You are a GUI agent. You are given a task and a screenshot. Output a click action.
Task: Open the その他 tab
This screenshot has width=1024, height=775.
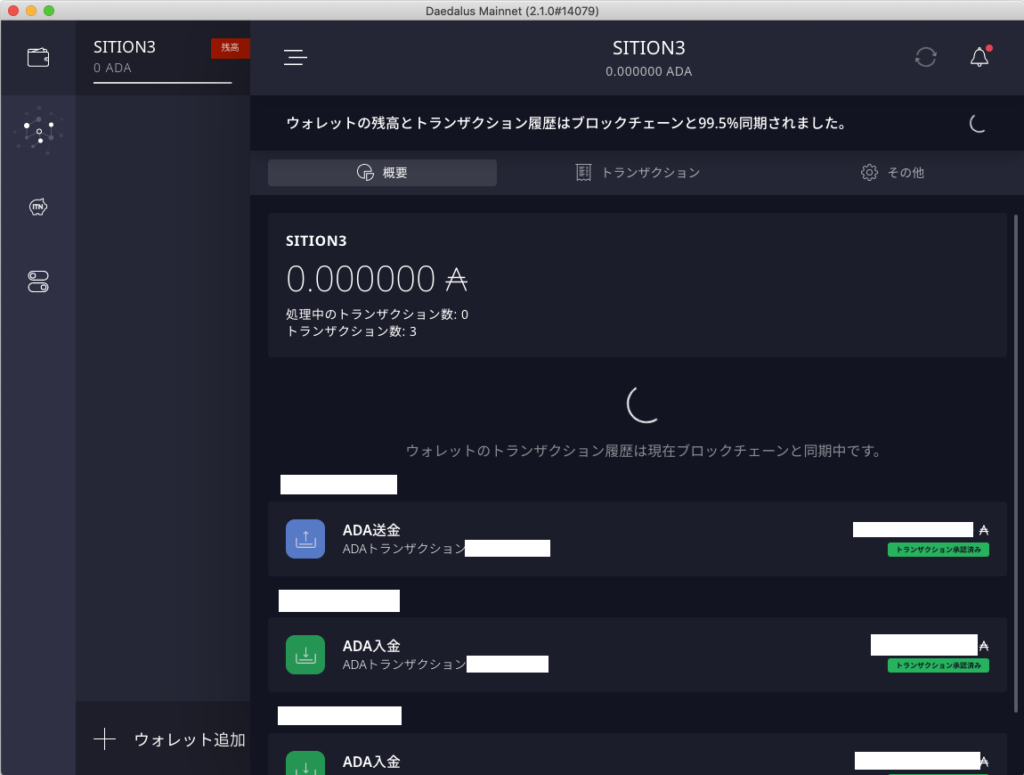892,173
